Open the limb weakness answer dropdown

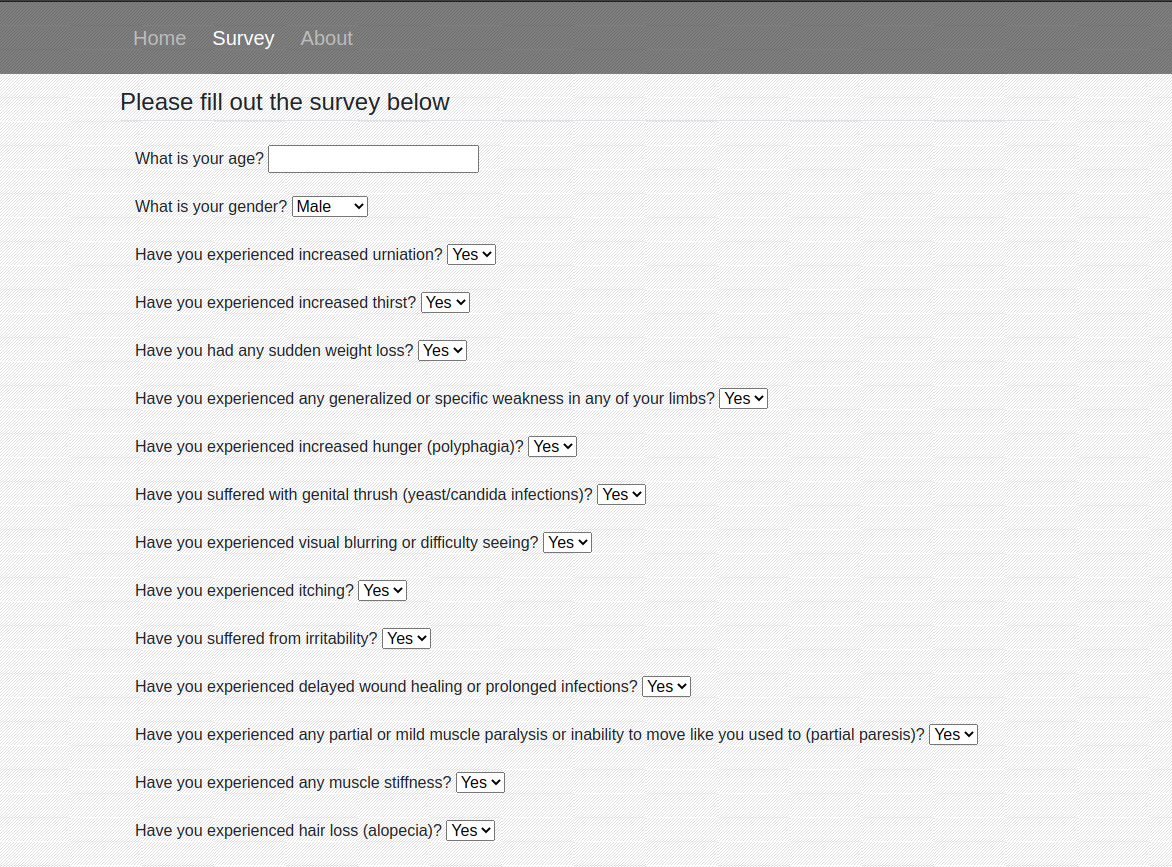pos(744,398)
